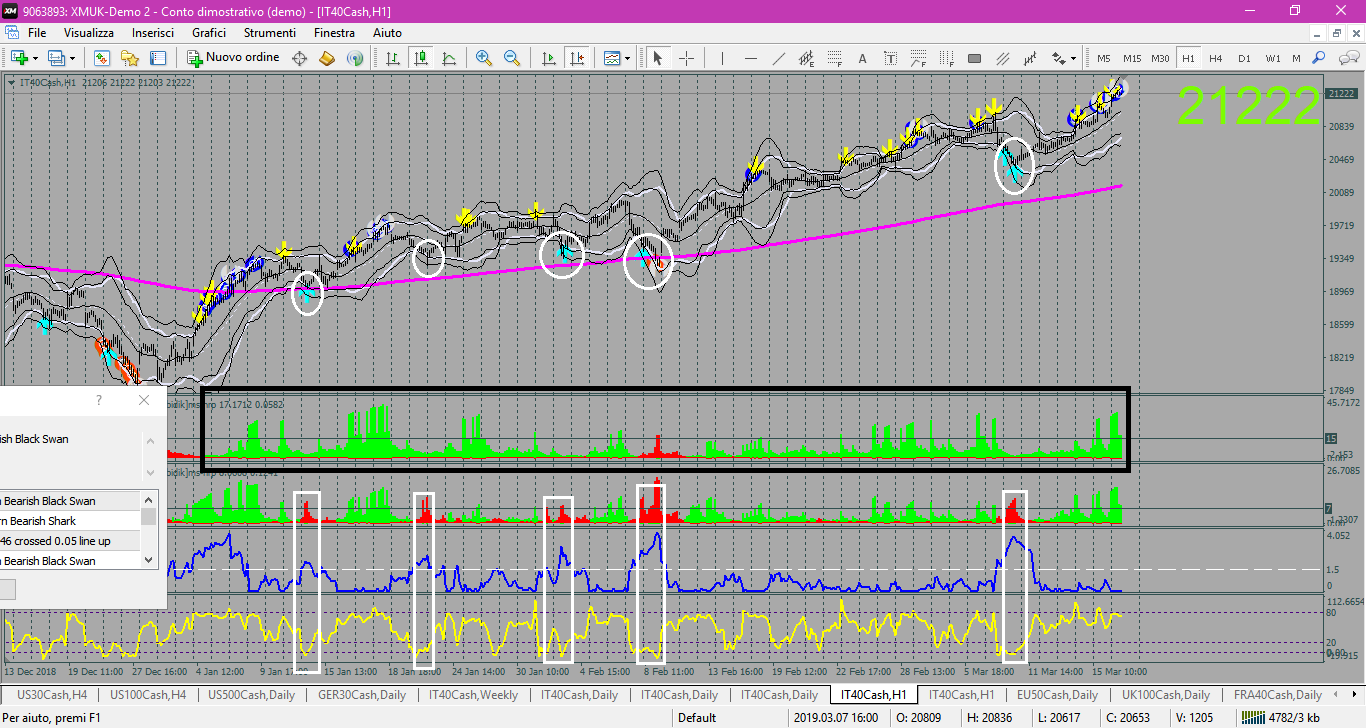This screenshot has width=1366, height=728.
Task: Open the Navigator starred-folder icon
Action: point(130,58)
